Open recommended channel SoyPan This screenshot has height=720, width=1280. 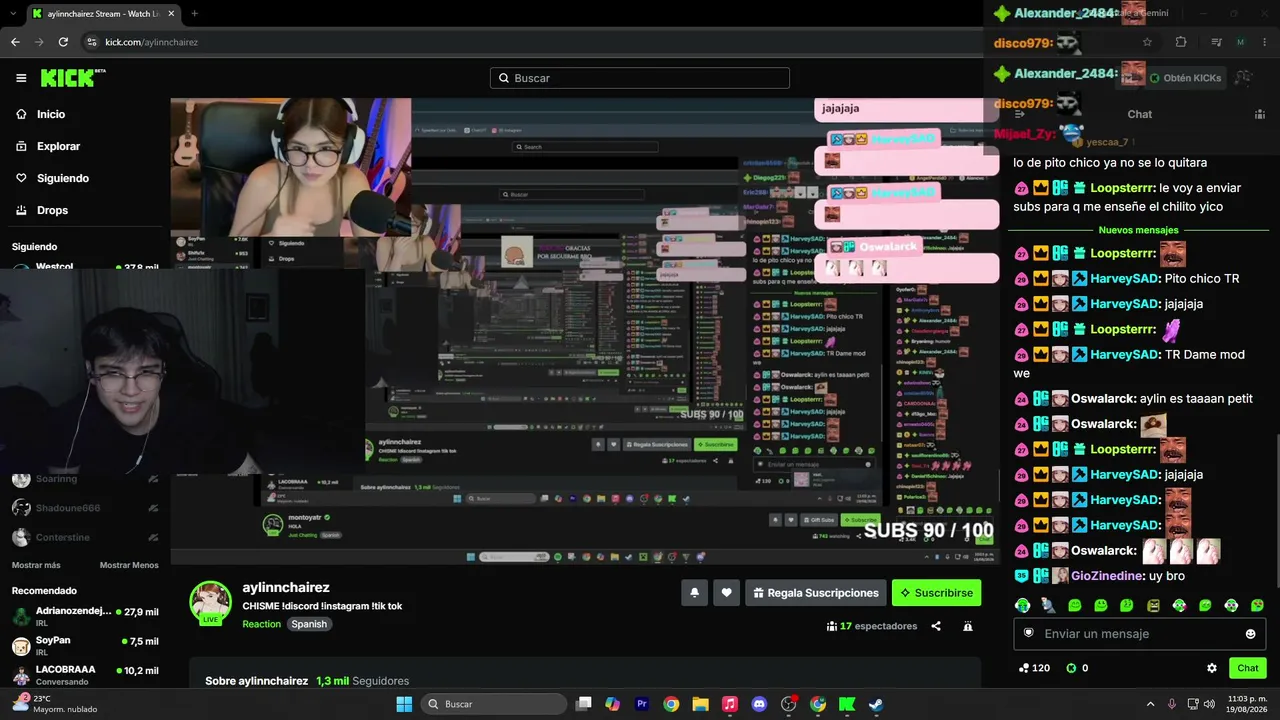click(x=85, y=645)
